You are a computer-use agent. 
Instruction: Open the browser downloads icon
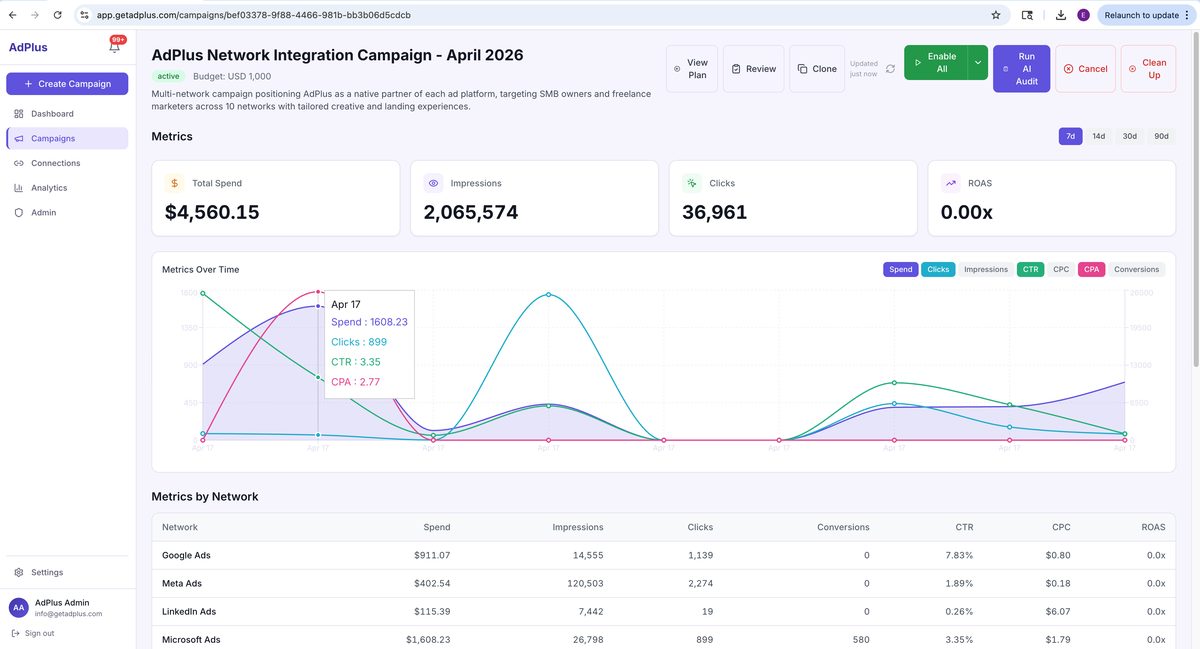1060,15
